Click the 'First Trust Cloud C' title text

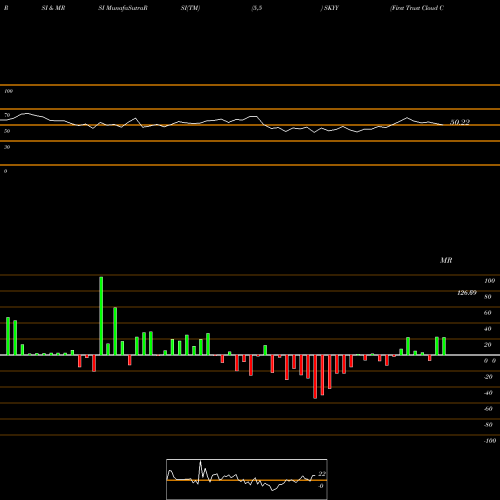[417, 8]
